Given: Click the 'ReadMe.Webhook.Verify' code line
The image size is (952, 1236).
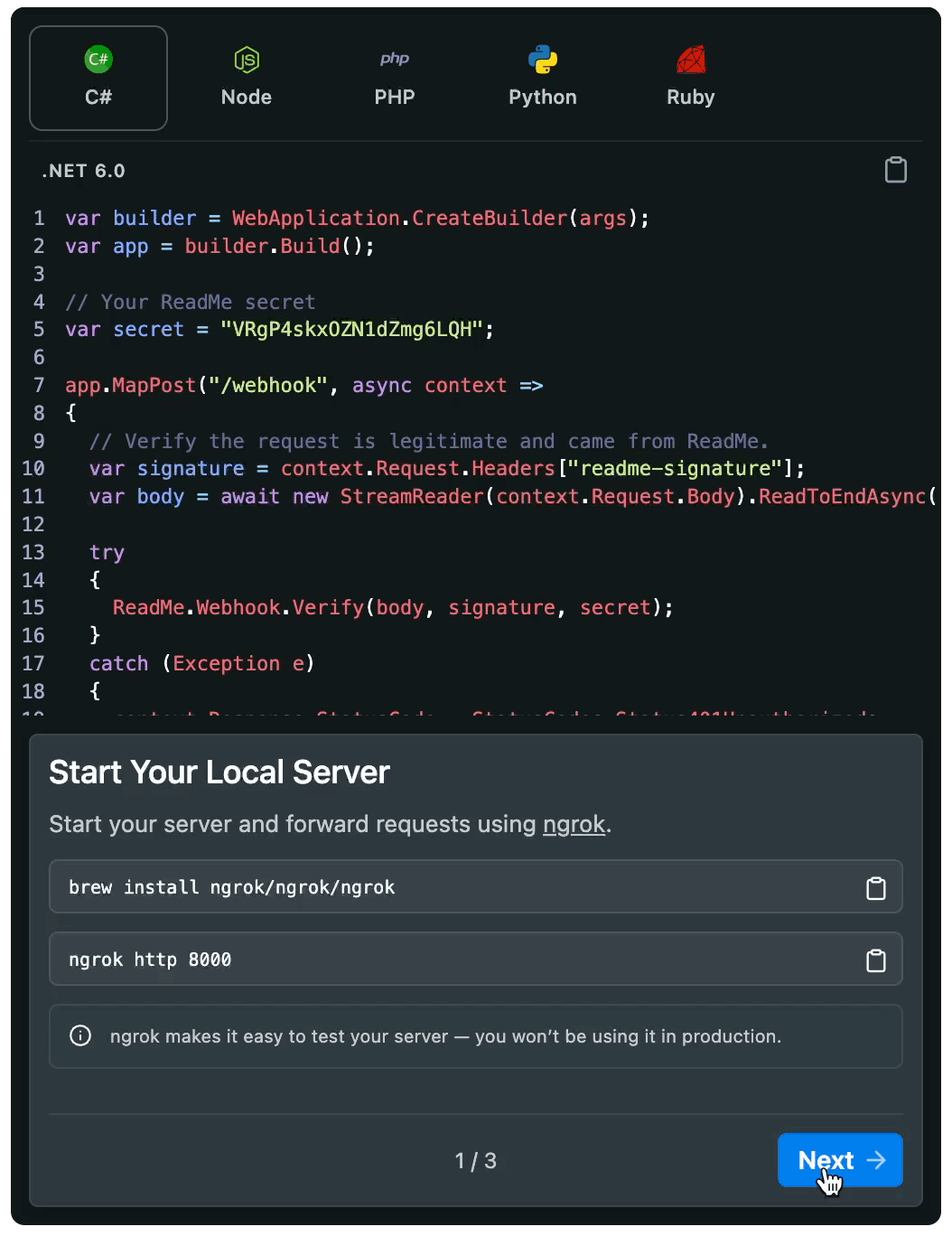Looking at the screenshot, I should point(393,607).
